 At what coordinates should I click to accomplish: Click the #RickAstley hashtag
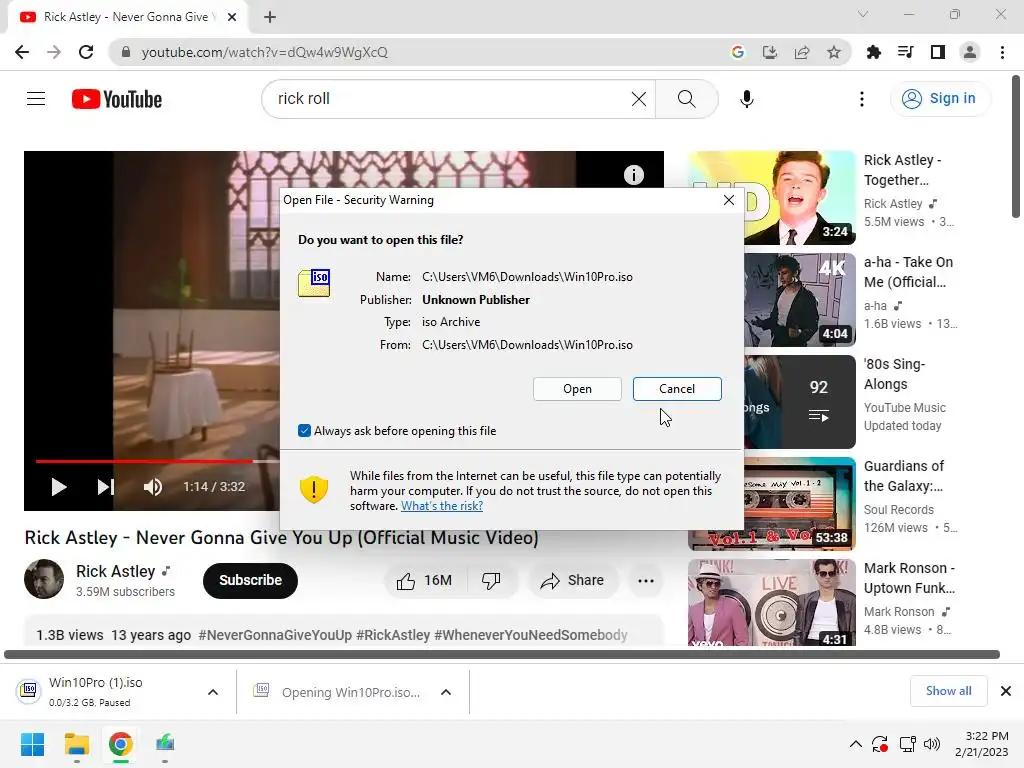pyautogui.click(x=393, y=635)
